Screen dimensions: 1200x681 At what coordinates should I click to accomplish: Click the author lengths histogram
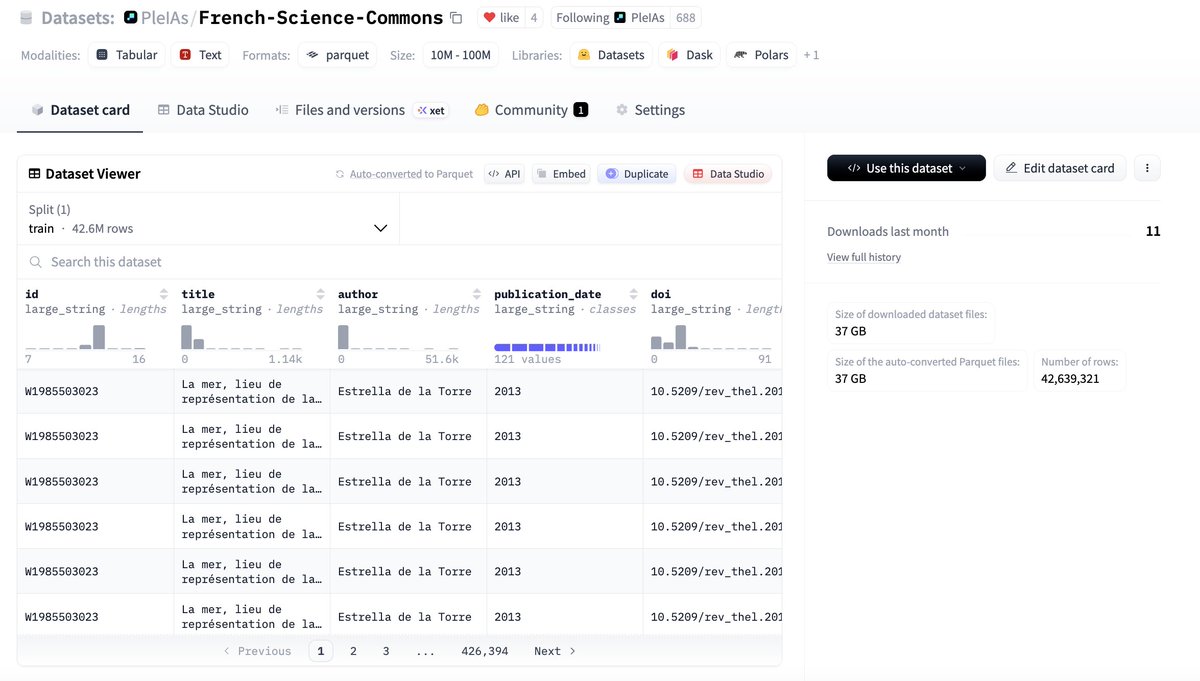click(397, 337)
